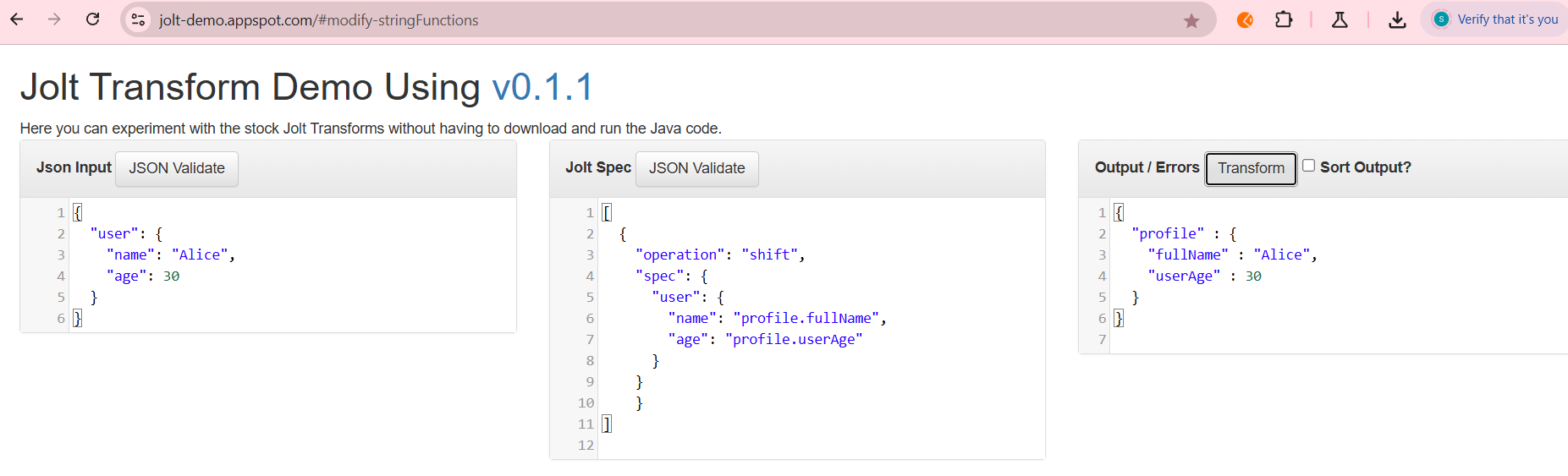Click the browser back arrow
Screen dimensions: 1568x476
[17, 19]
